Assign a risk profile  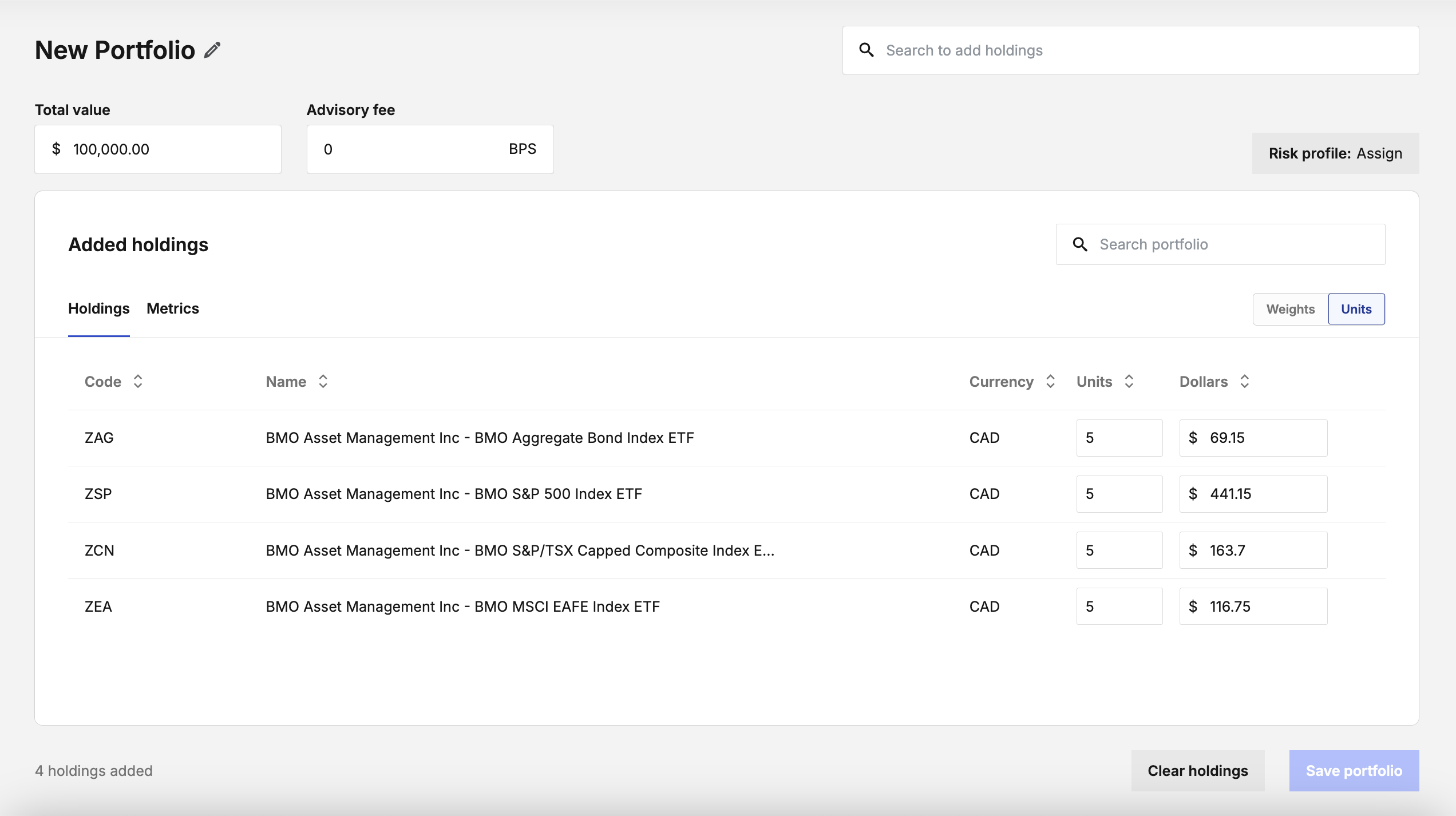(x=1335, y=153)
